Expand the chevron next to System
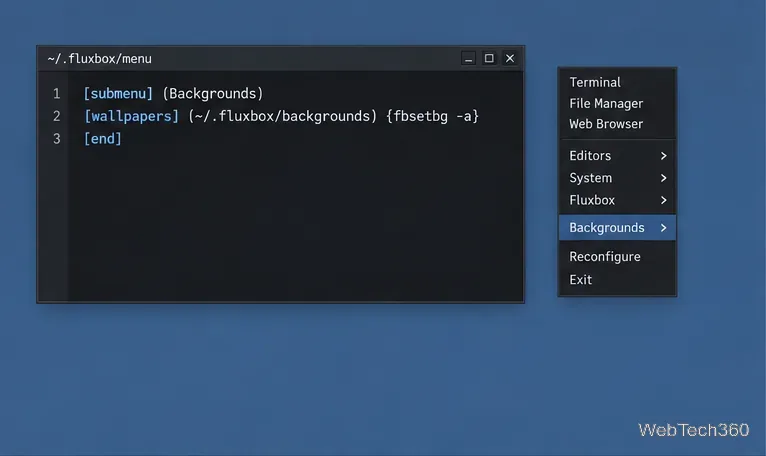 click(x=663, y=178)
